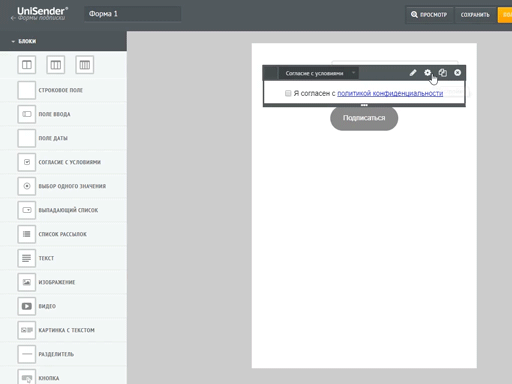Pick the Поле даты block icon
This screenshot has height=384, width=512.
[x=27, y=138]
